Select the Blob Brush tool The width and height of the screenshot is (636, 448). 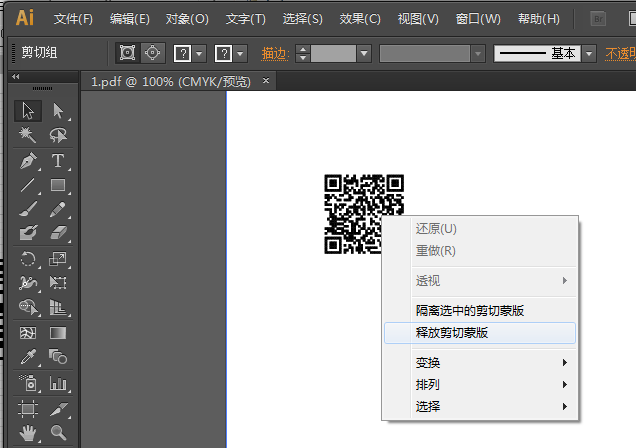click(x=28, y=233)
